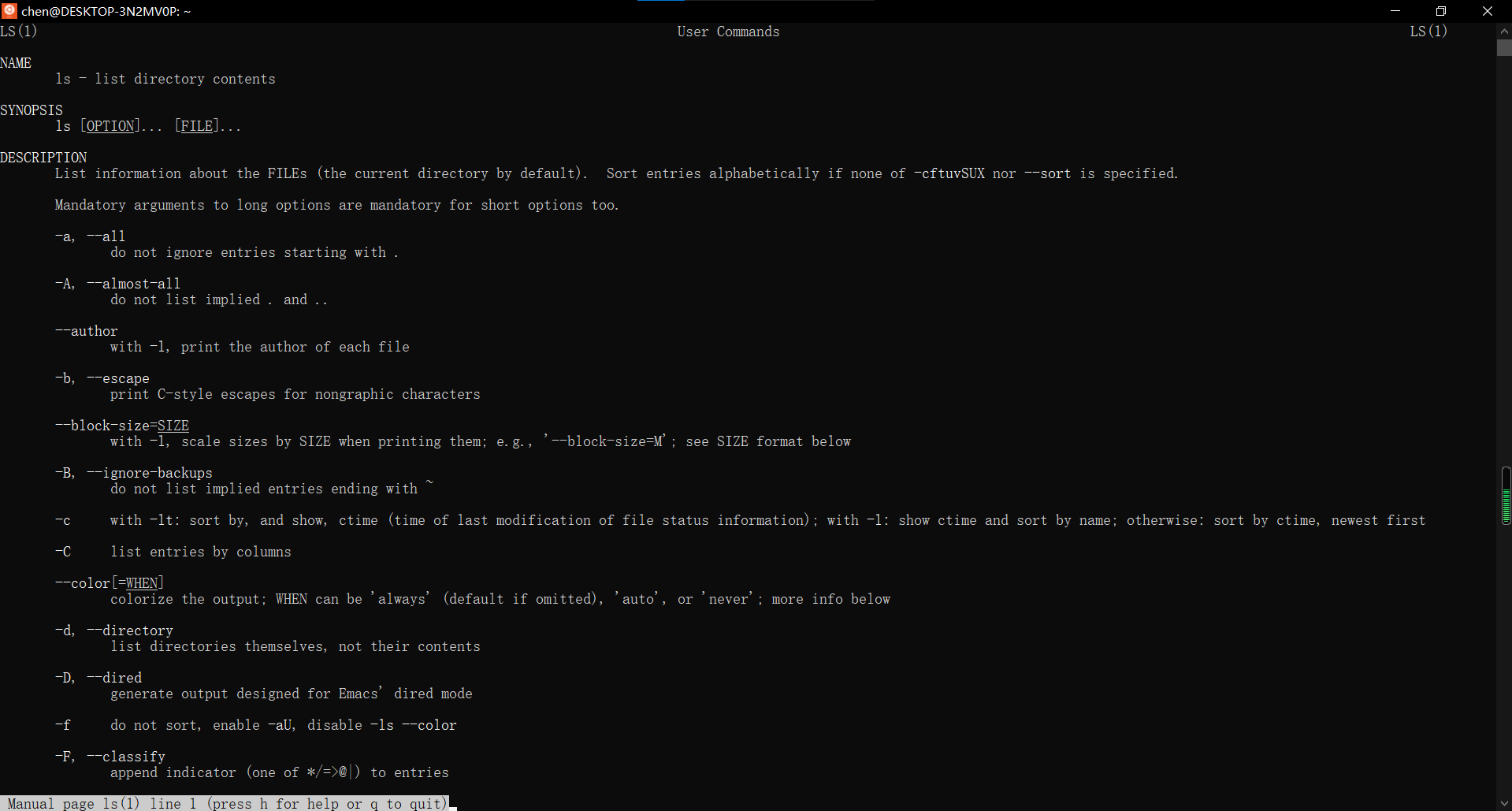The height and width of the screenshot is (811, 1512).
Task: Click the window title chen@DESKTOP-3N2MV0P
Action: (x=106, y=12)
